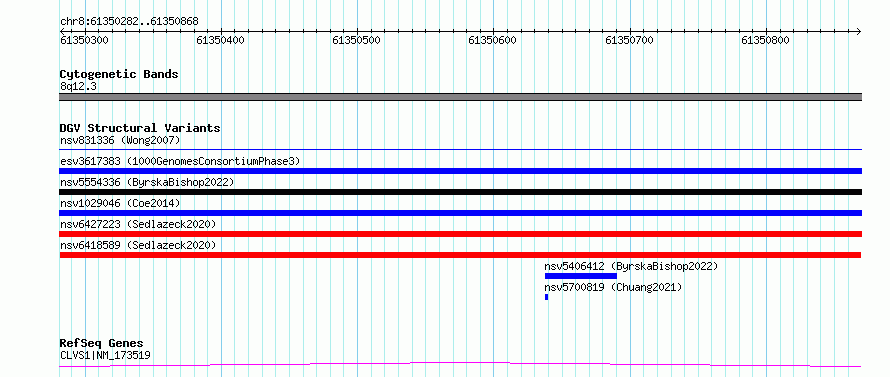Click the RefSeq Genes track title
Image resolution: width=890 pixels, height=377 pixels.
point(101,344)
